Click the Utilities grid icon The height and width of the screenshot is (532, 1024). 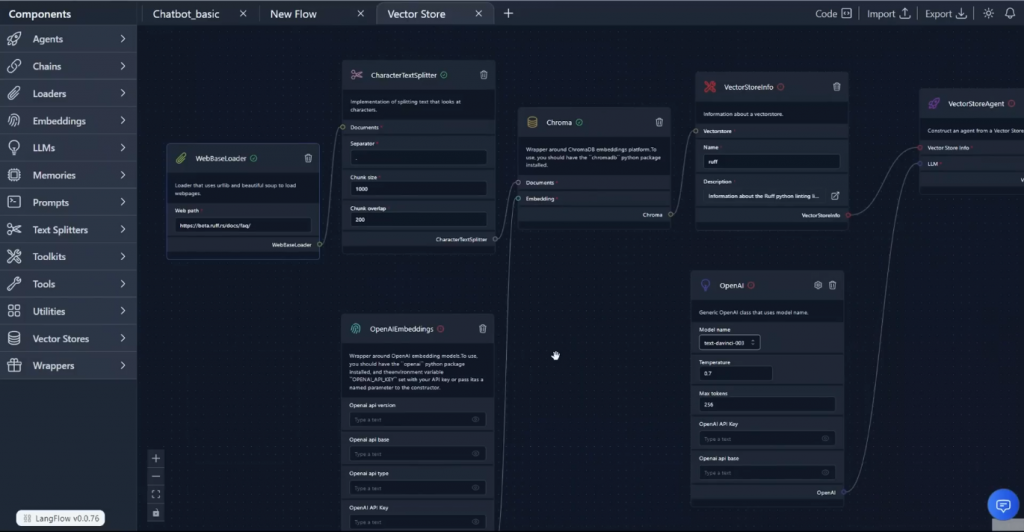(14, 311)
